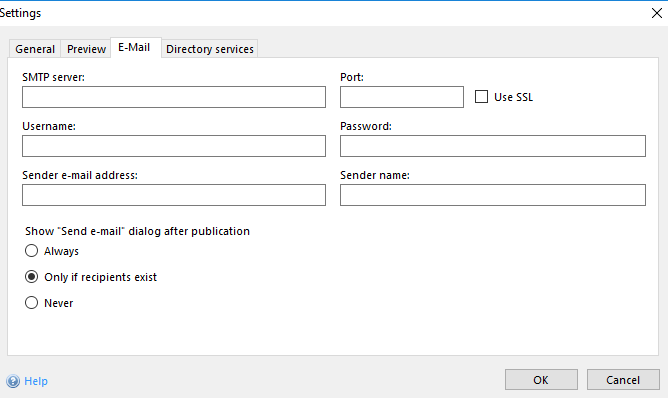Screen dimensions: 668x398
Task: Confirm settings with the OK button
Action: point(541,380)
